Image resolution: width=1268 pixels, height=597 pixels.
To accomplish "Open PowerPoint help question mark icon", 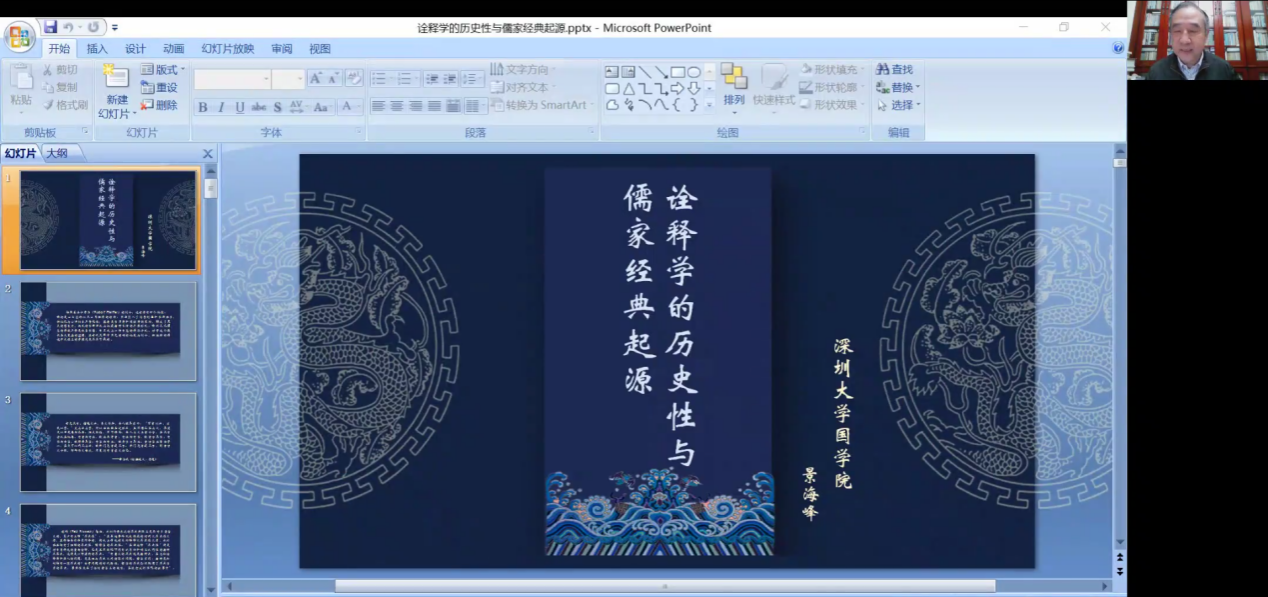I will [x=1118, y=48].
